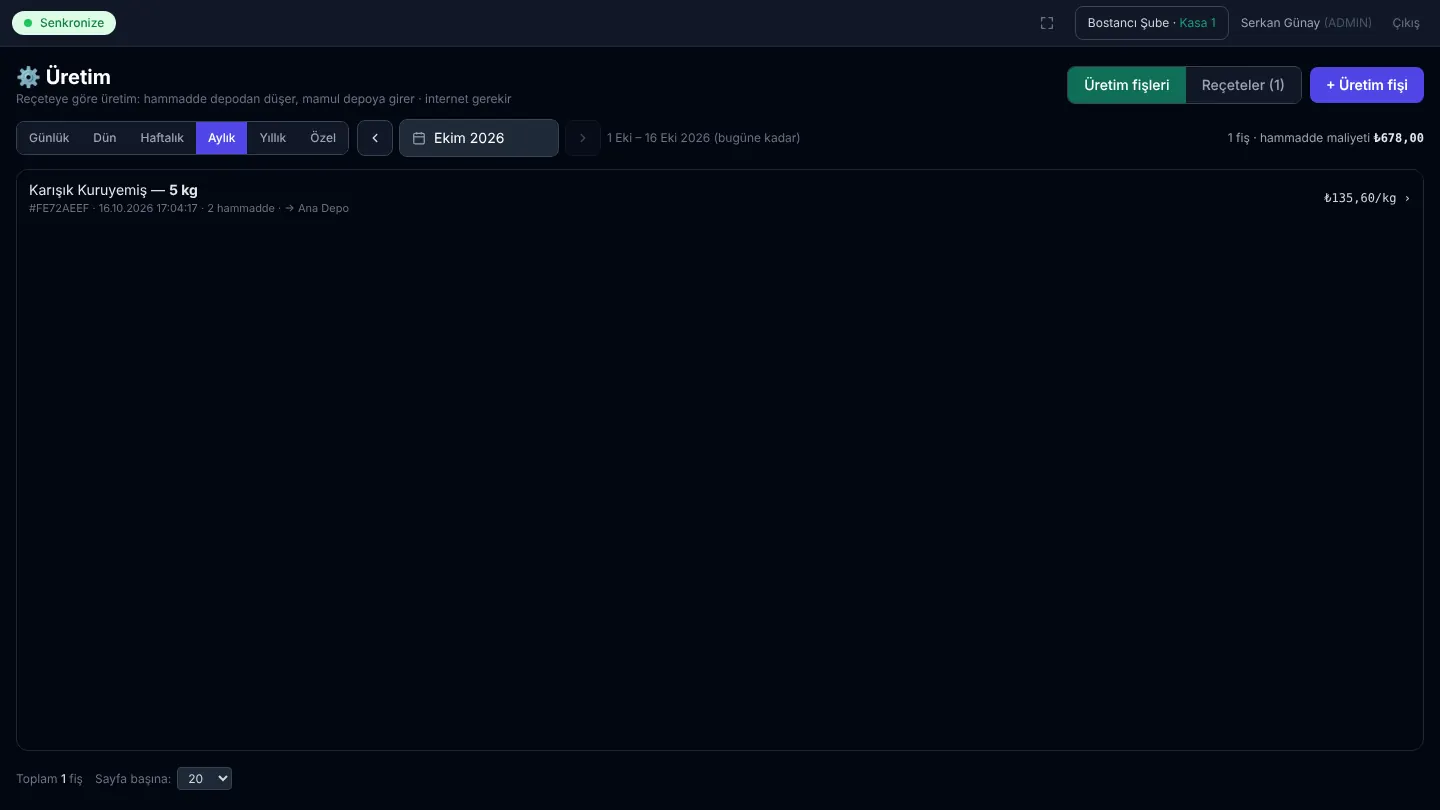Click the Senkronize status badge
Screen dimensions: 1440x810
(x=64, y=23)
